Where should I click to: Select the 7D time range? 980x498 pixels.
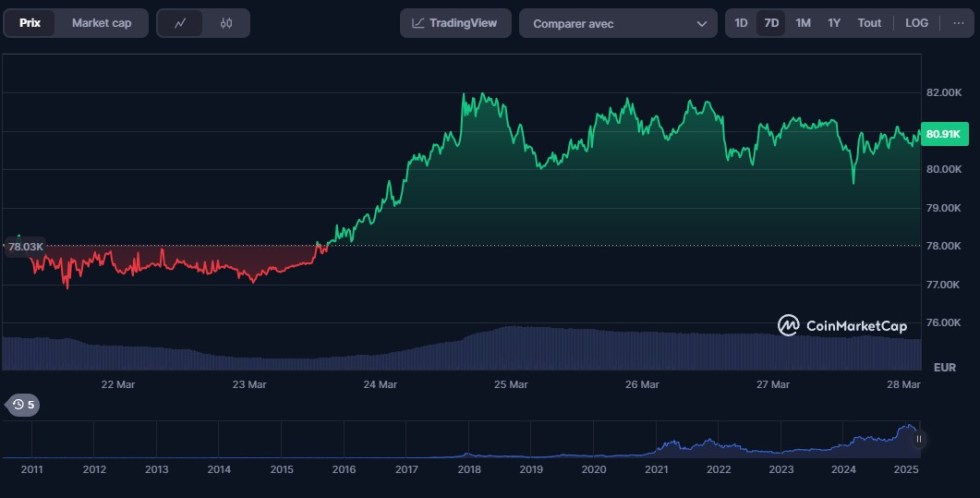pos(771,23)
